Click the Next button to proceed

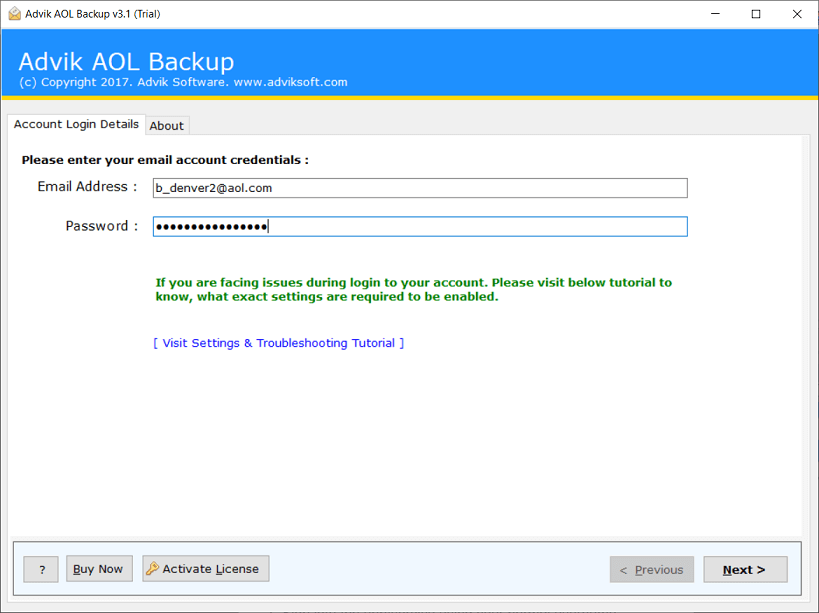point(745,569)
